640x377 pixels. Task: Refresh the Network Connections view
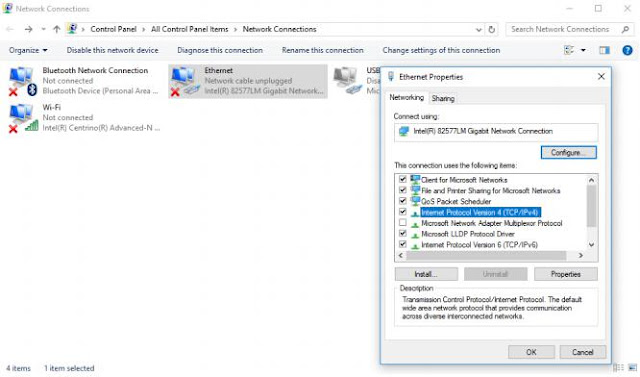491,29
